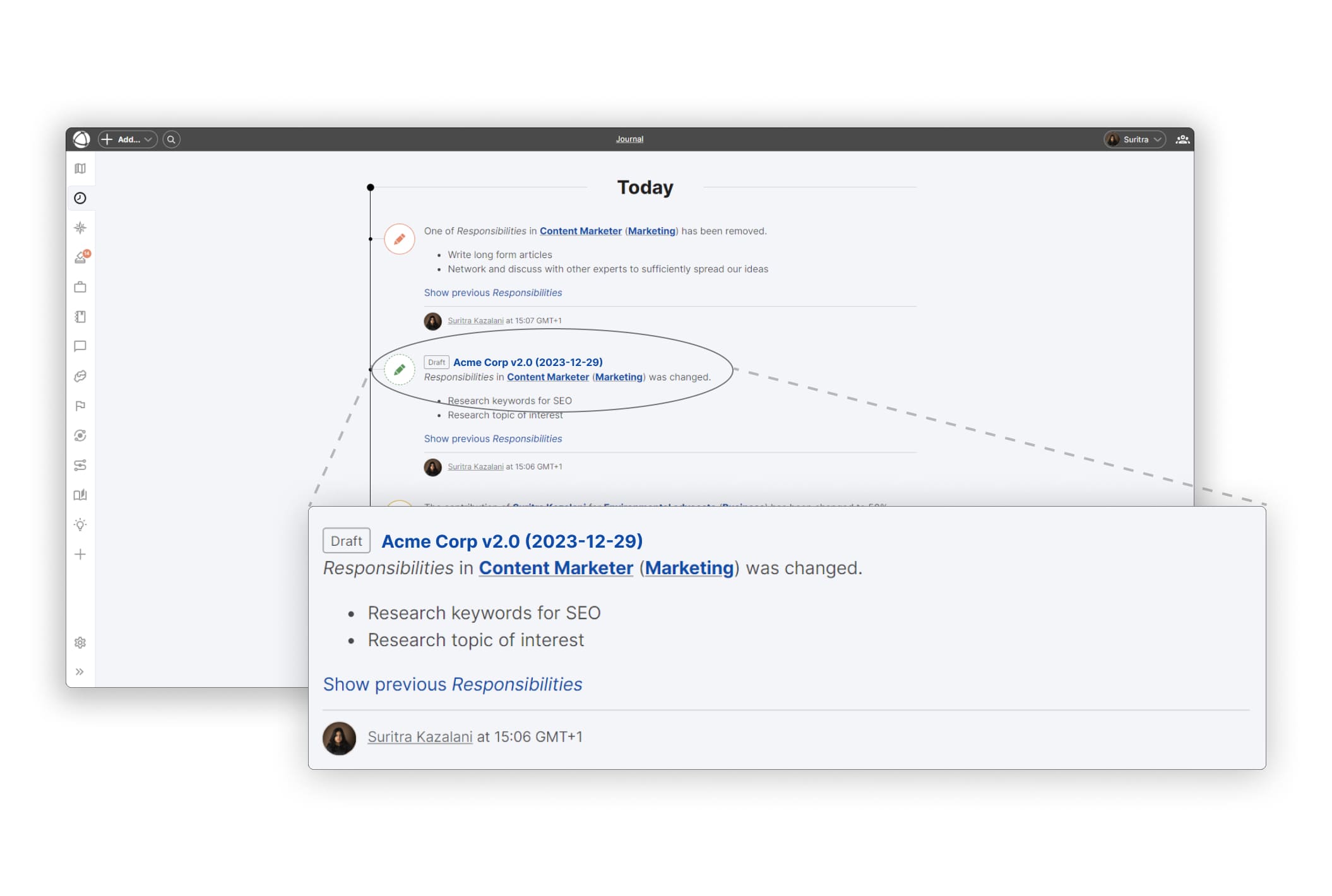The image size is (1332, 896).
Task: Expand sidebar with double chevron
Action: tap(80, 671)
